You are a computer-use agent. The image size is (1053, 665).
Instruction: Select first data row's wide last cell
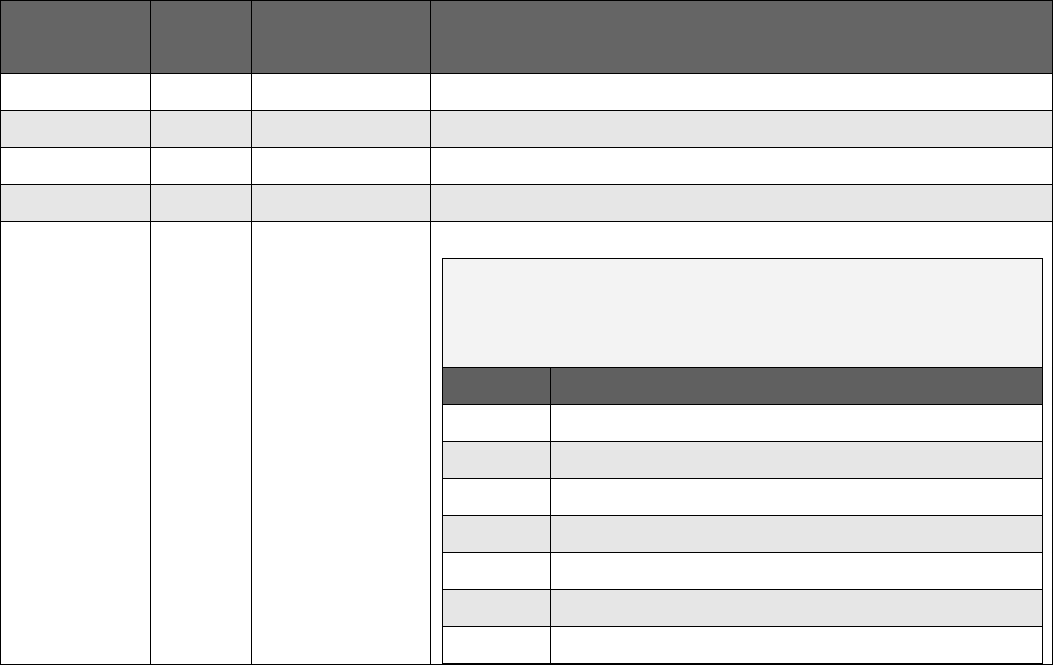(x=741, y=92)
